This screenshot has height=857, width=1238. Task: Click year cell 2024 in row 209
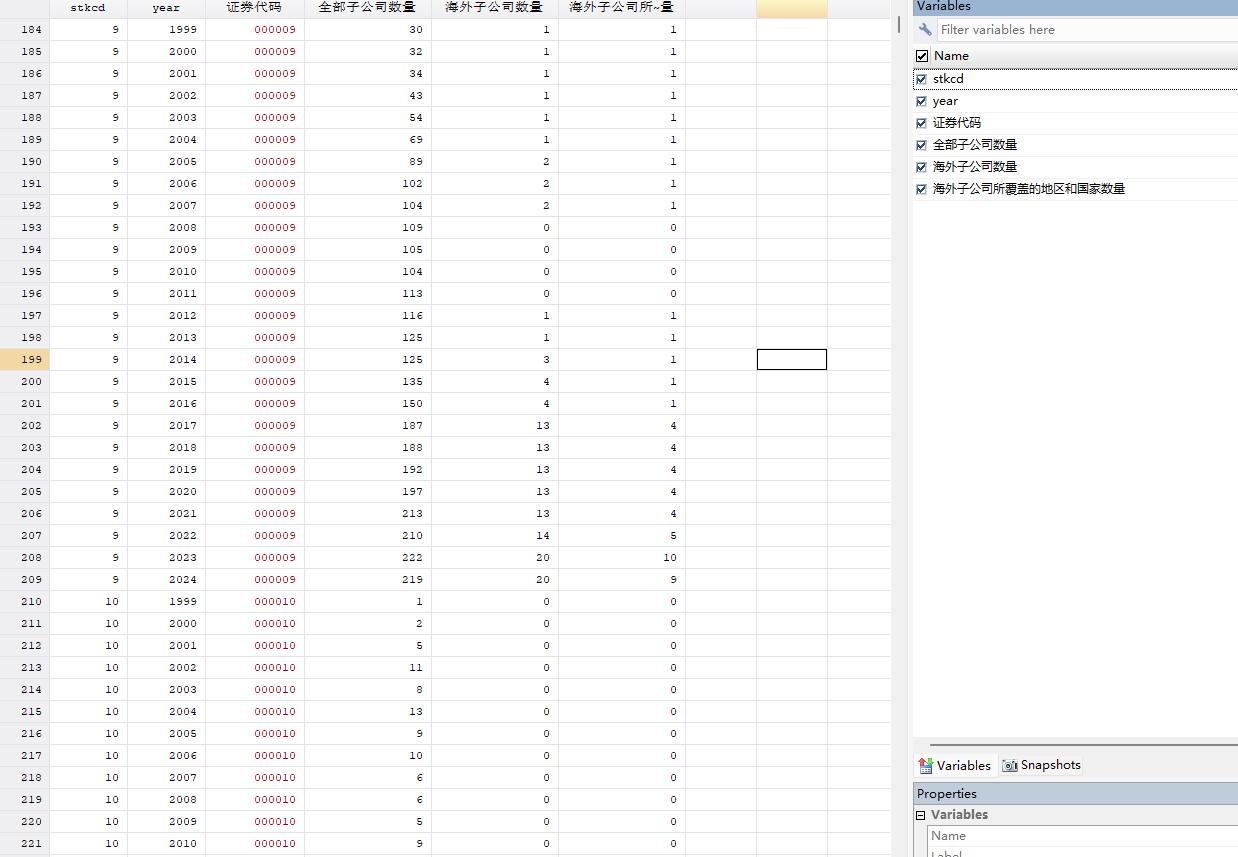click(166, 580)
